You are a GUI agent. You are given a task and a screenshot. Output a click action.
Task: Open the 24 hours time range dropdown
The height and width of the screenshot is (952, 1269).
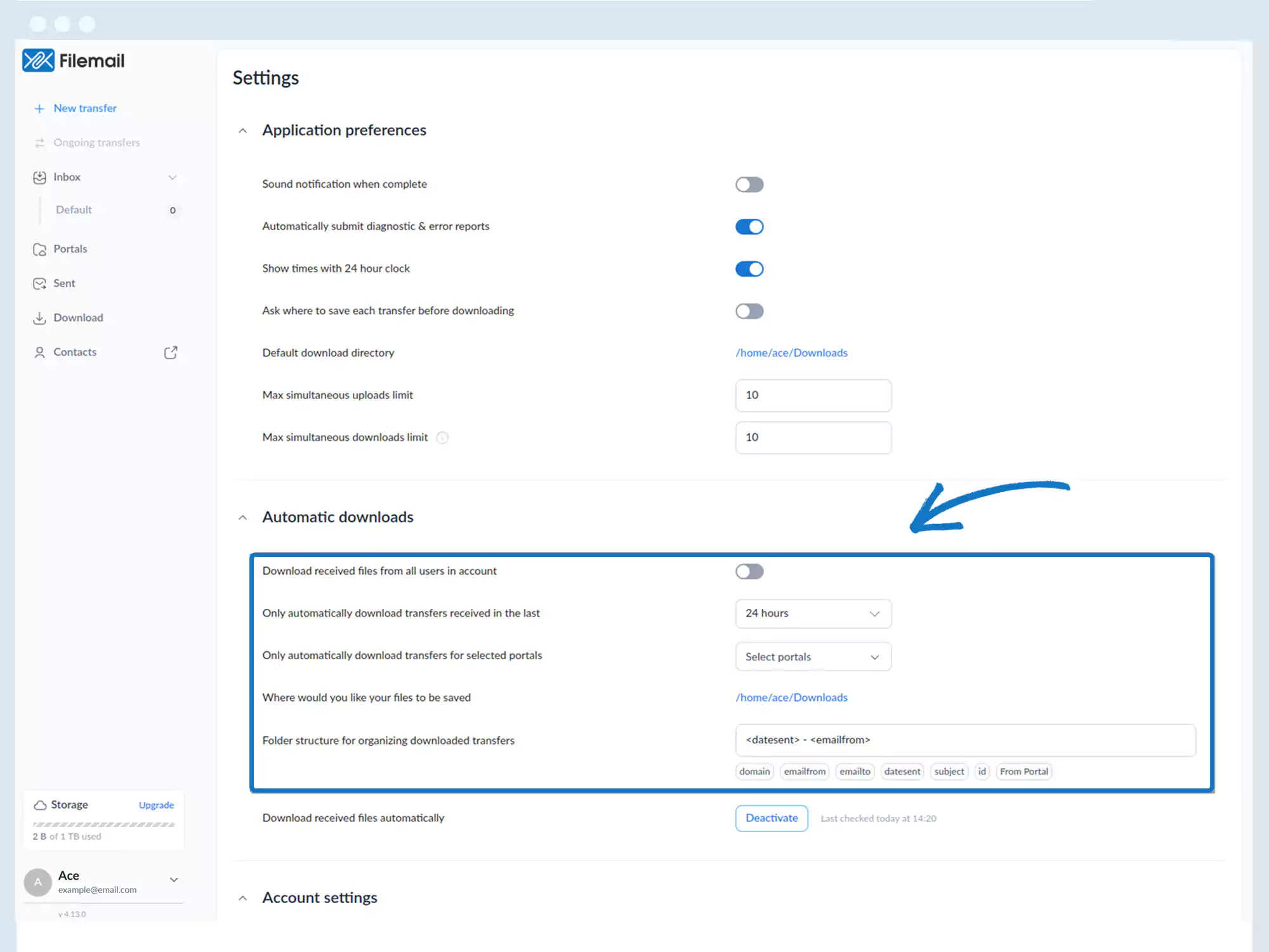pyautogui.click(x=813, y=613)
